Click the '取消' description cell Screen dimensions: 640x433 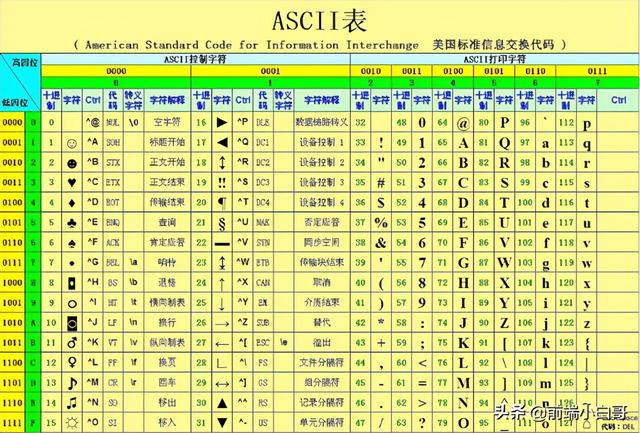pyautogui.click(x=322, y=282)
